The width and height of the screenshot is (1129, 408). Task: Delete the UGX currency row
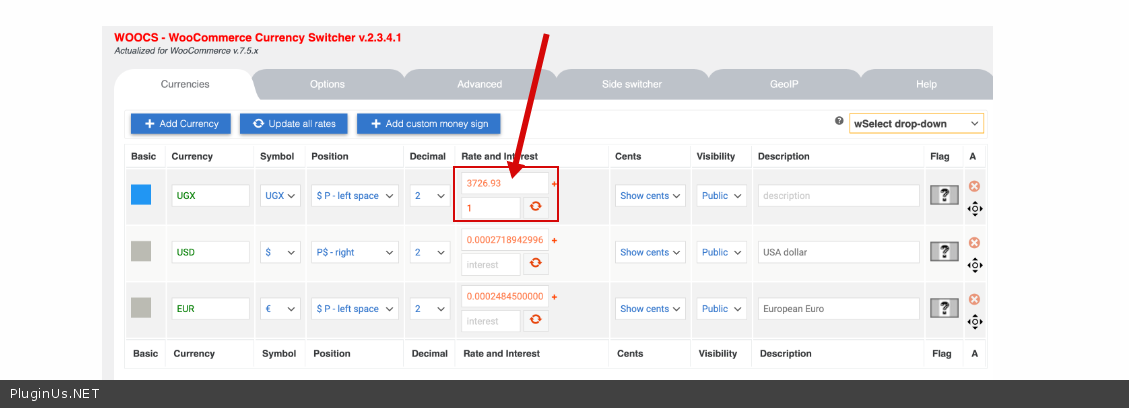click(x=974, y=187)
